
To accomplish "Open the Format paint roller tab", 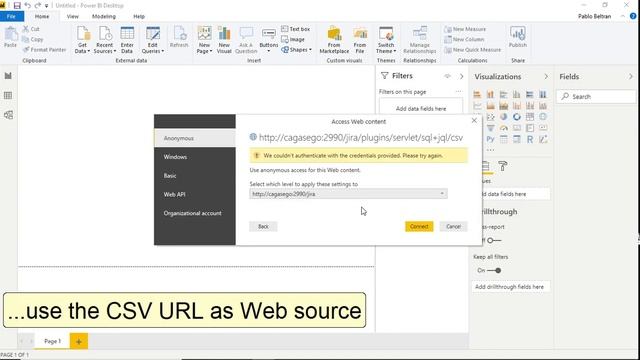I will [x=503, y=166].
